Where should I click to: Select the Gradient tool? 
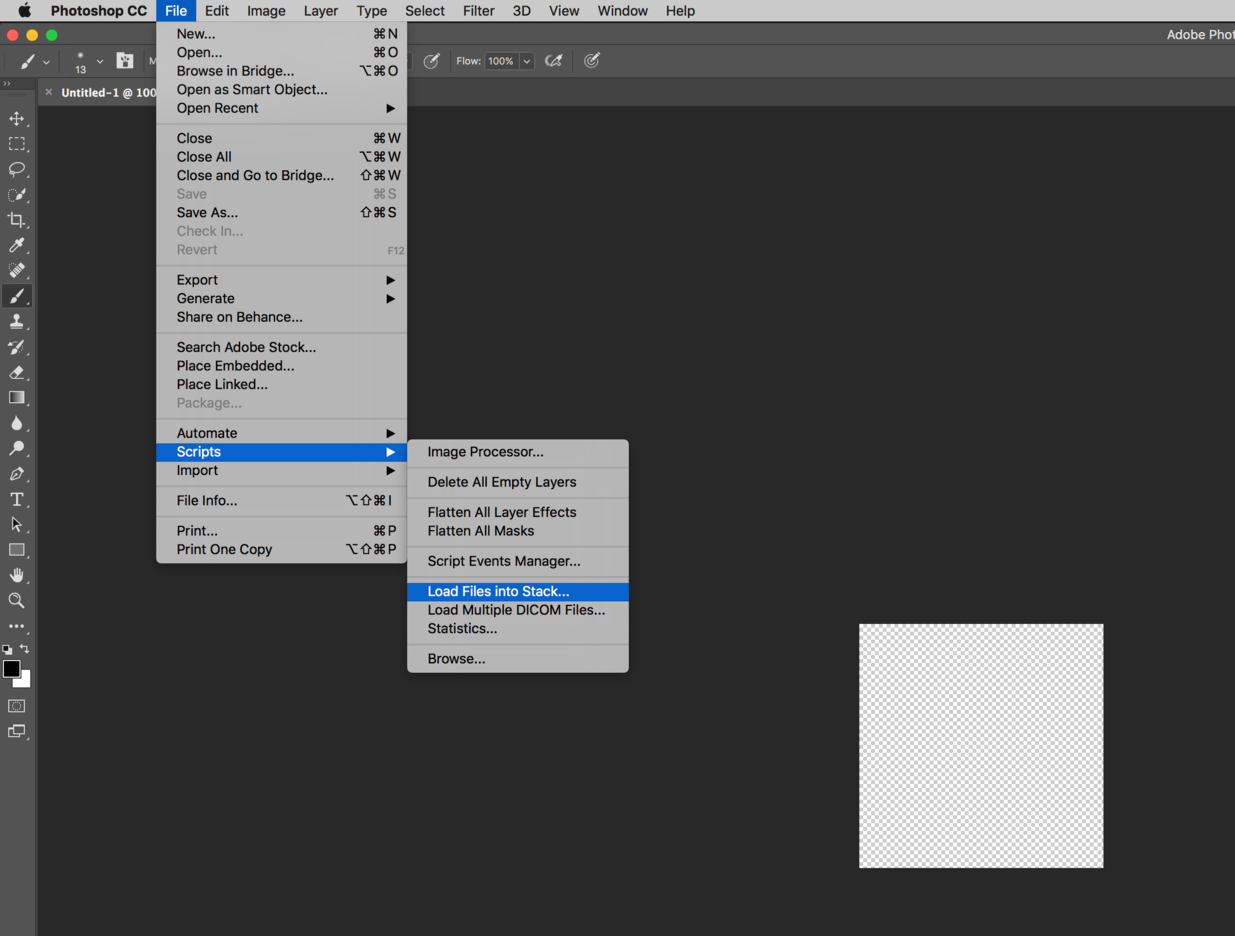tap(17, 398)
